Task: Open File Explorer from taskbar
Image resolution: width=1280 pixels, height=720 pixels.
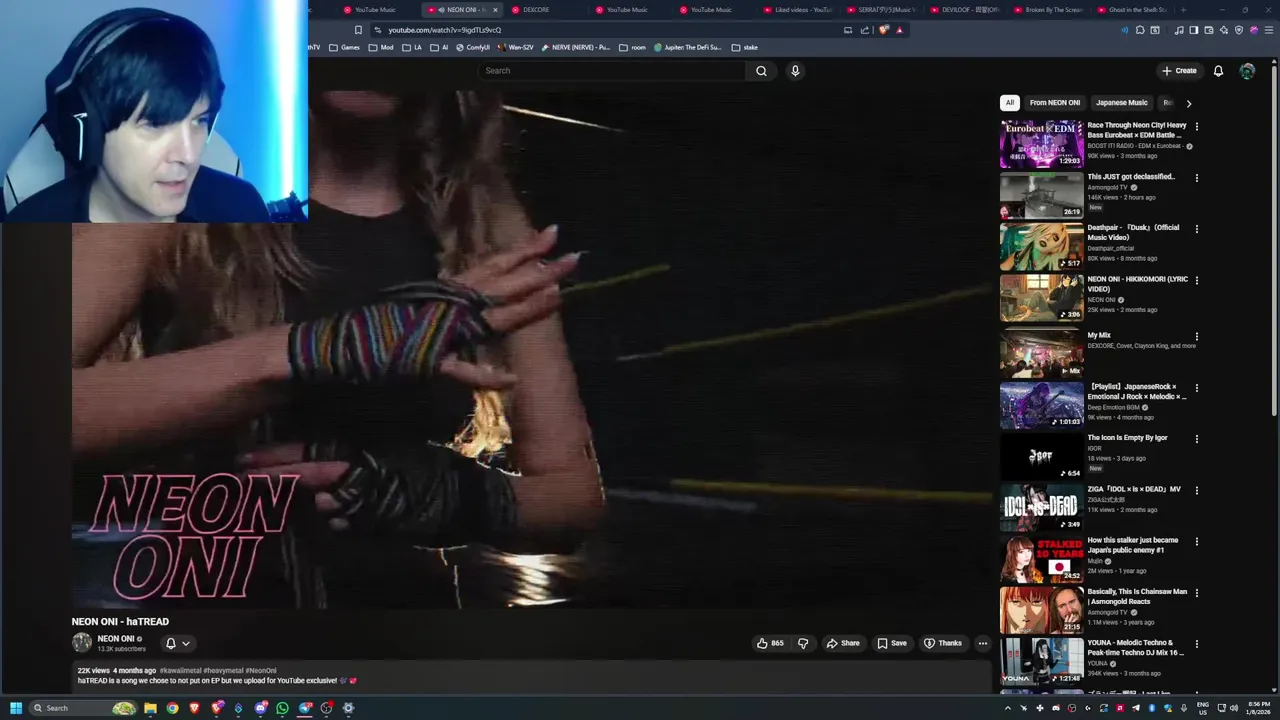Action: [150, 708]
